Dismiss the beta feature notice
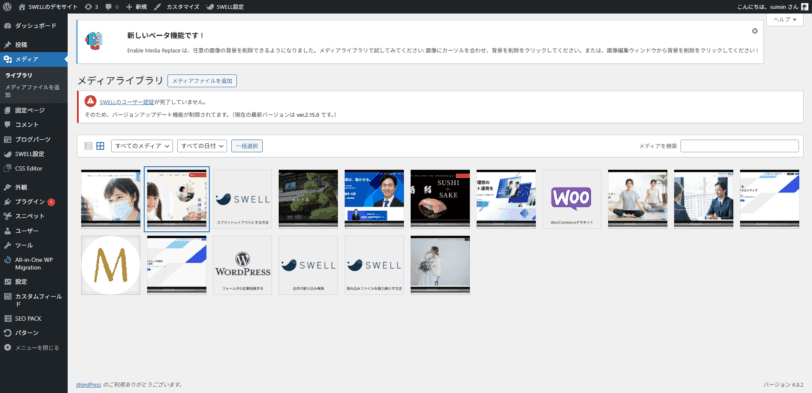This screenshot has width=812, height=393. pos(755,31)
